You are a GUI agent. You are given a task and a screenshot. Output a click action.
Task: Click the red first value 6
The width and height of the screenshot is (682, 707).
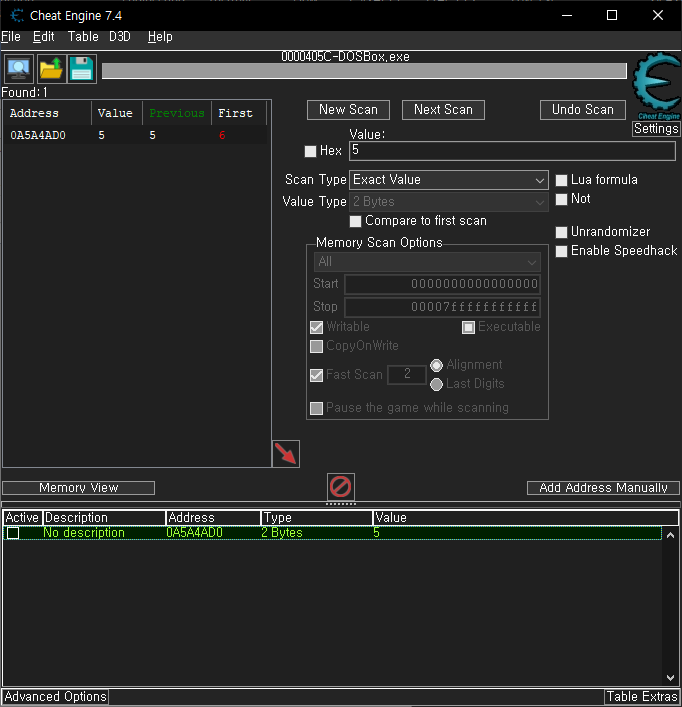click(222, 135)
